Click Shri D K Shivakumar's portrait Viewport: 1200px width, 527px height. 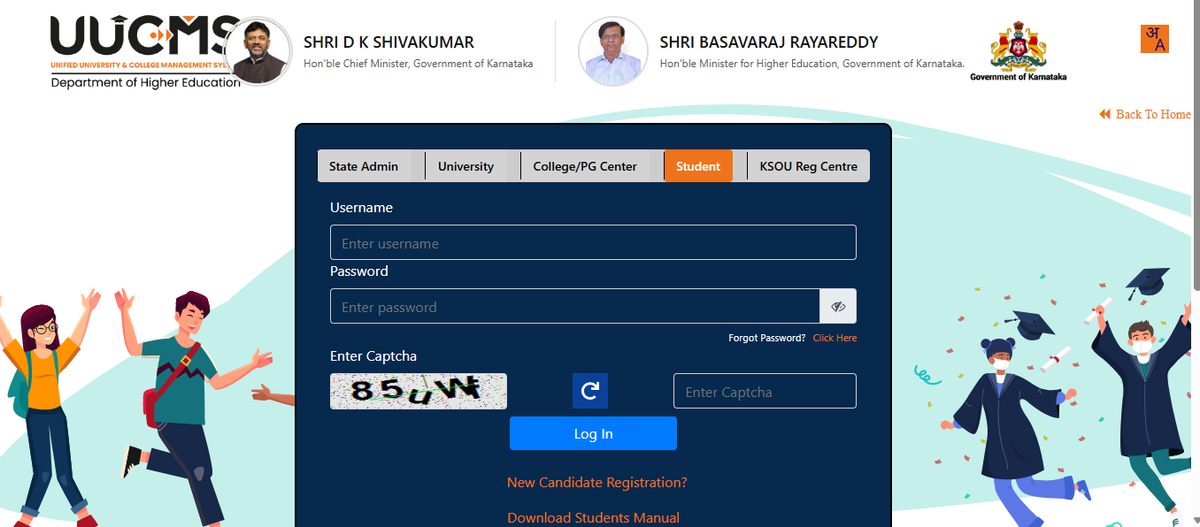[259, 51]
